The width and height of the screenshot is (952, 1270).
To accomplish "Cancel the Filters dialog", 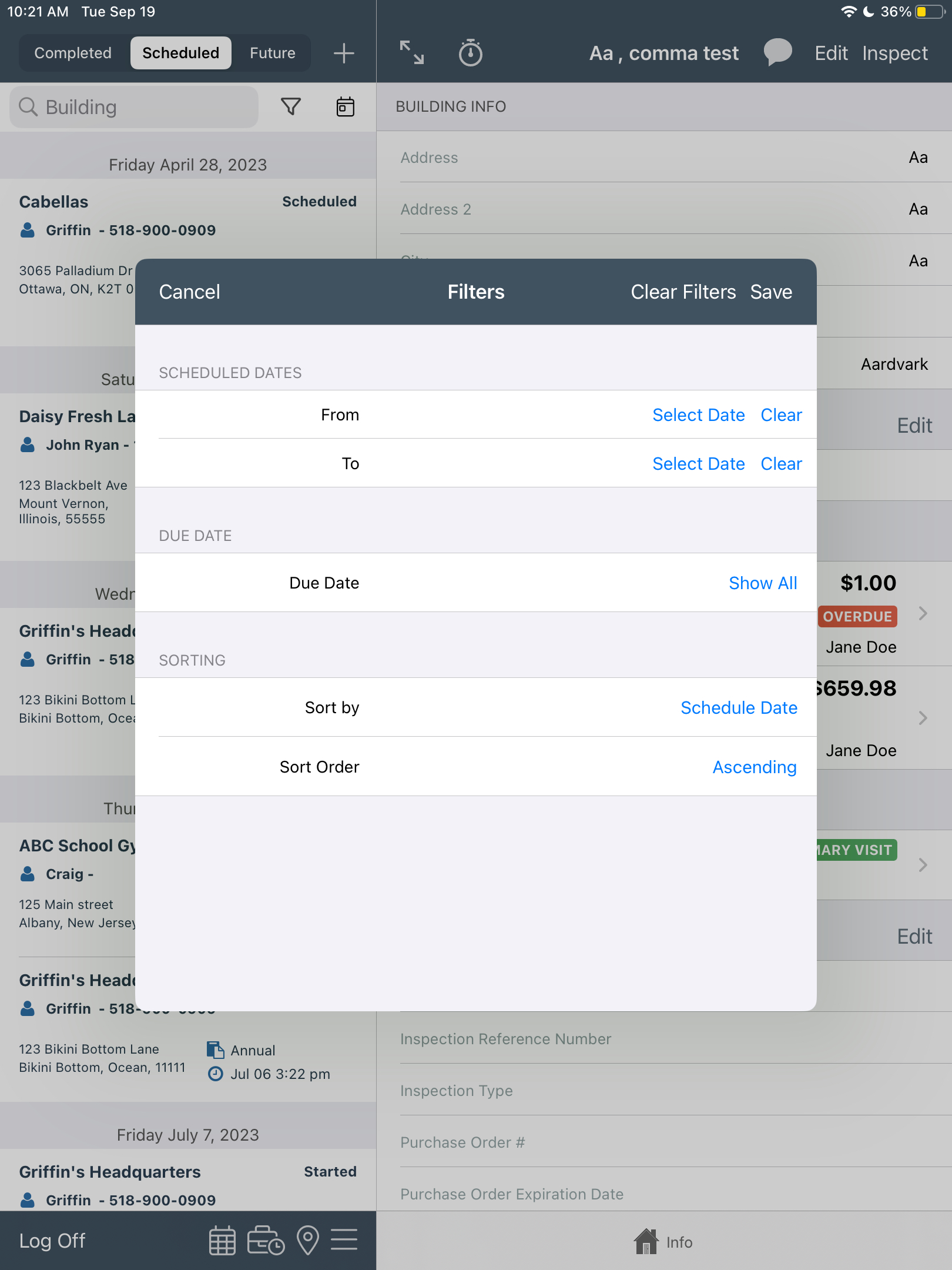I will [189, 292].
